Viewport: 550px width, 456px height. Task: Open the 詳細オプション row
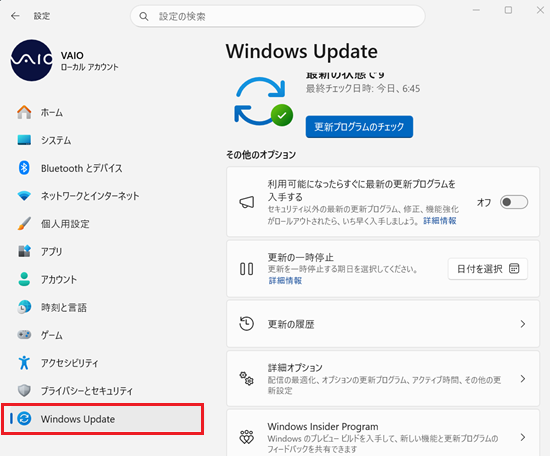click(383, 379)
